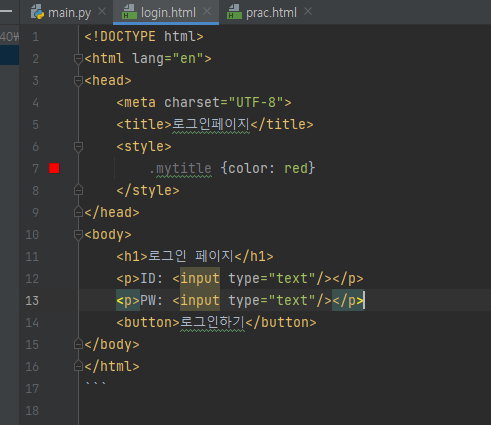Click the highlighted input tag on line 13
The width and height of the screenshot is (491, 425).
(x=200, y=301)
